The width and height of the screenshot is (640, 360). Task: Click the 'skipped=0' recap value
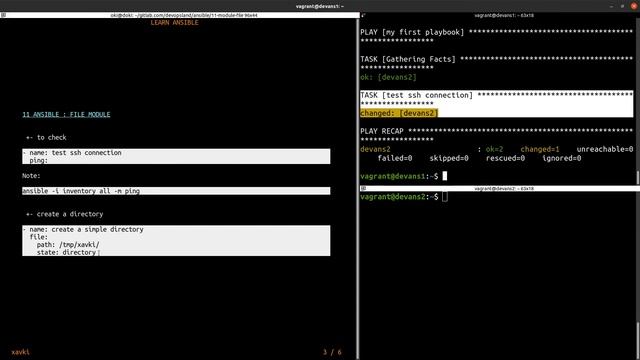click(x=449, y=158)
